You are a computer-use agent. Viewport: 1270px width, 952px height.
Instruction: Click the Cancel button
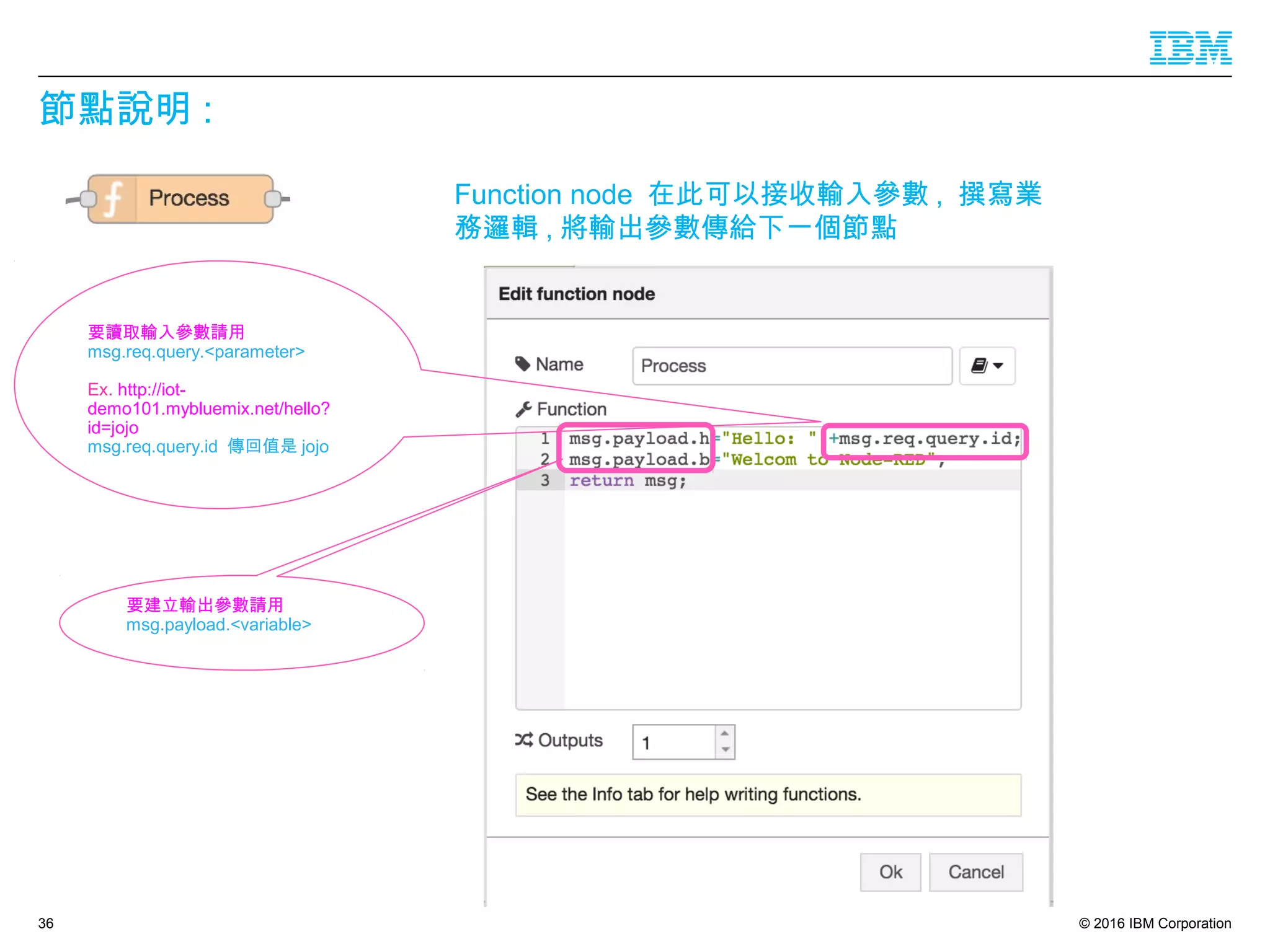coord(976,872)
